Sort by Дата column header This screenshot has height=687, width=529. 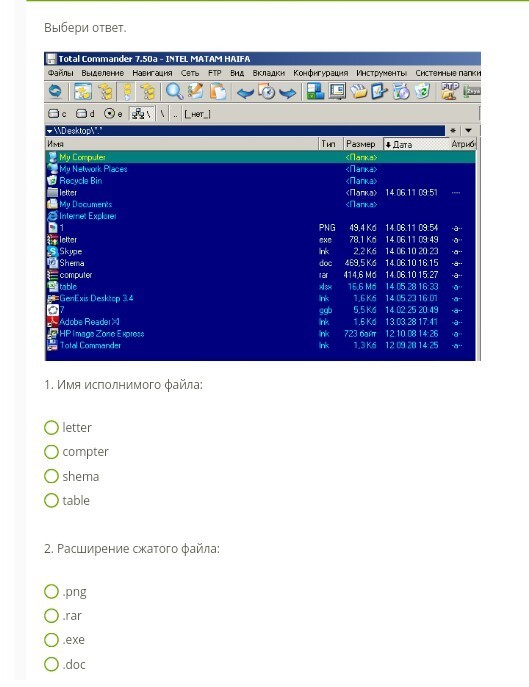click(416, 144)
